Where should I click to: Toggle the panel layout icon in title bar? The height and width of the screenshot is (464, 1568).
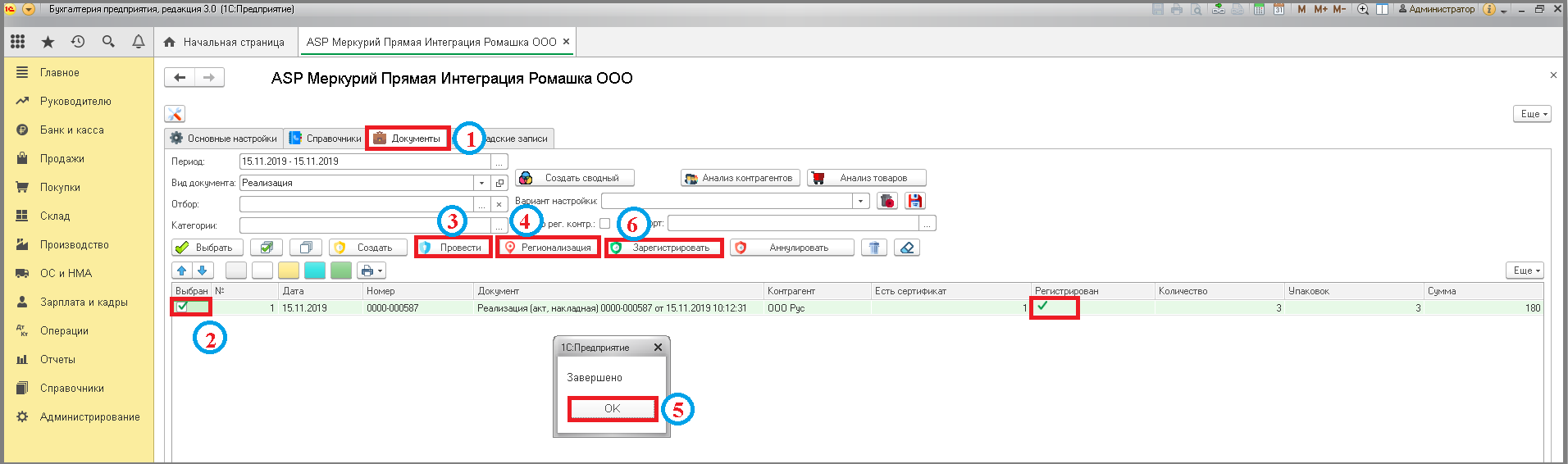click(x=1382, y=9)
